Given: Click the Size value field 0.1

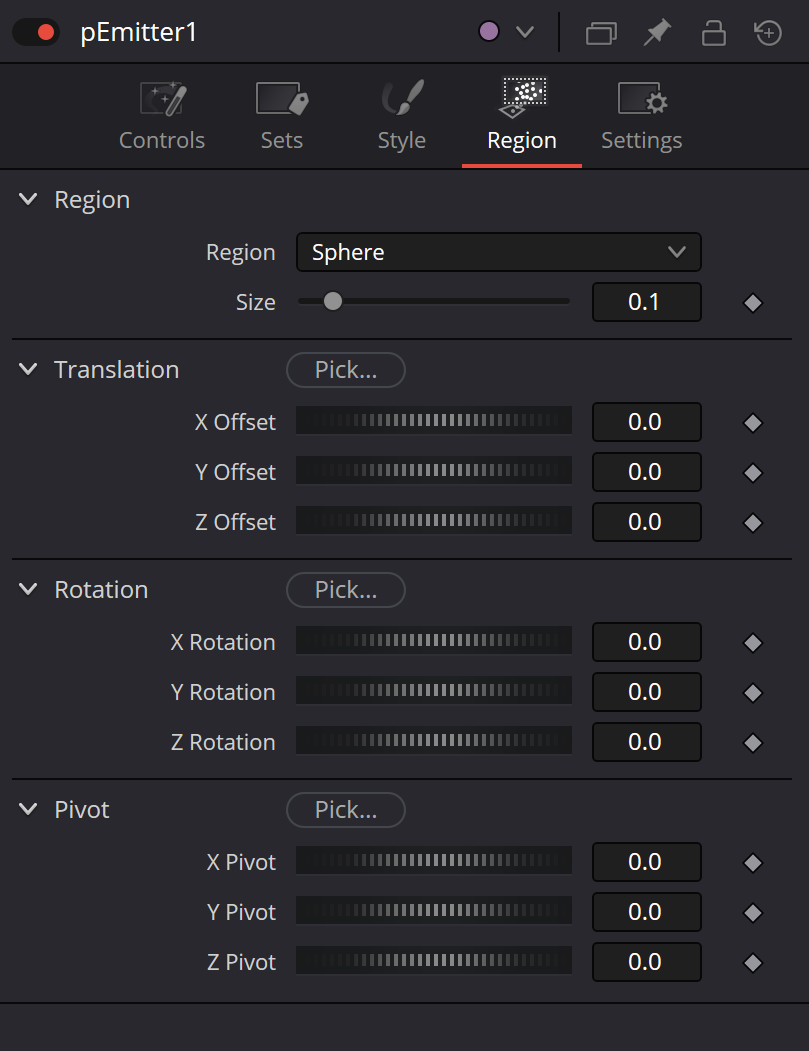Looking at the screenshot, I should (647, 302).
